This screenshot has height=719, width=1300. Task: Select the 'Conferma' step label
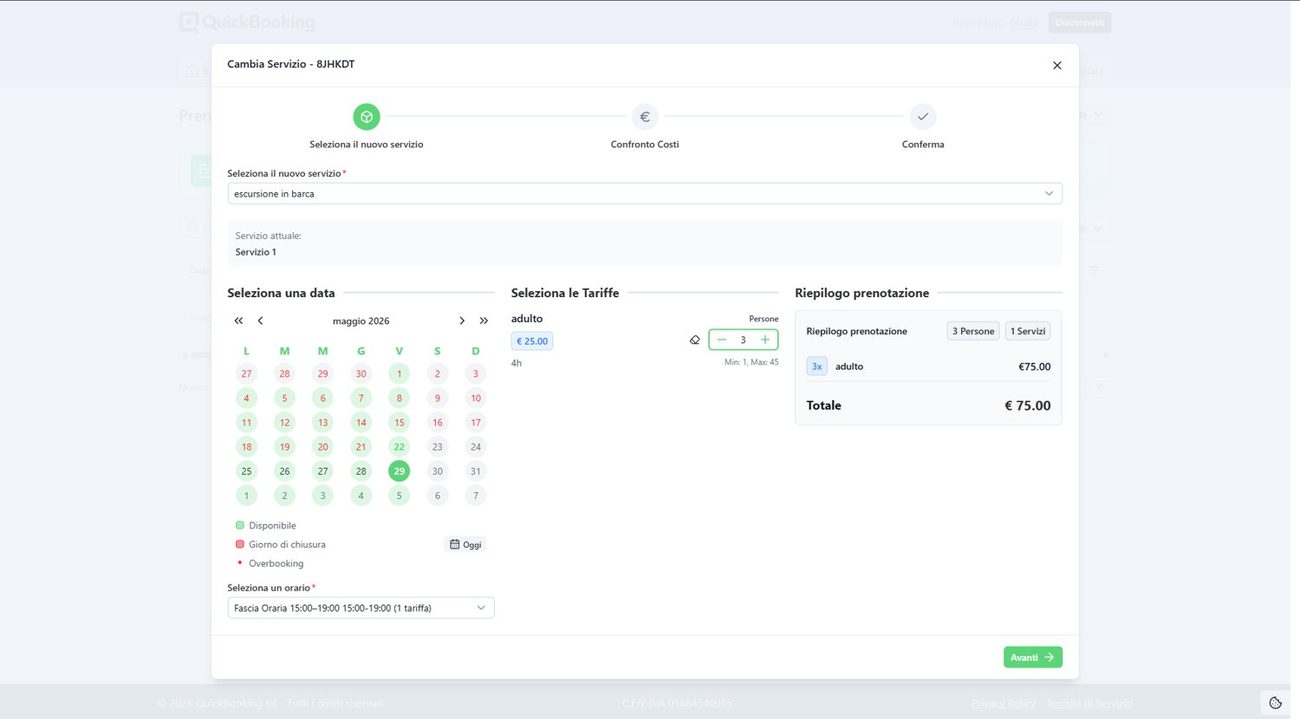coord(923,144)
